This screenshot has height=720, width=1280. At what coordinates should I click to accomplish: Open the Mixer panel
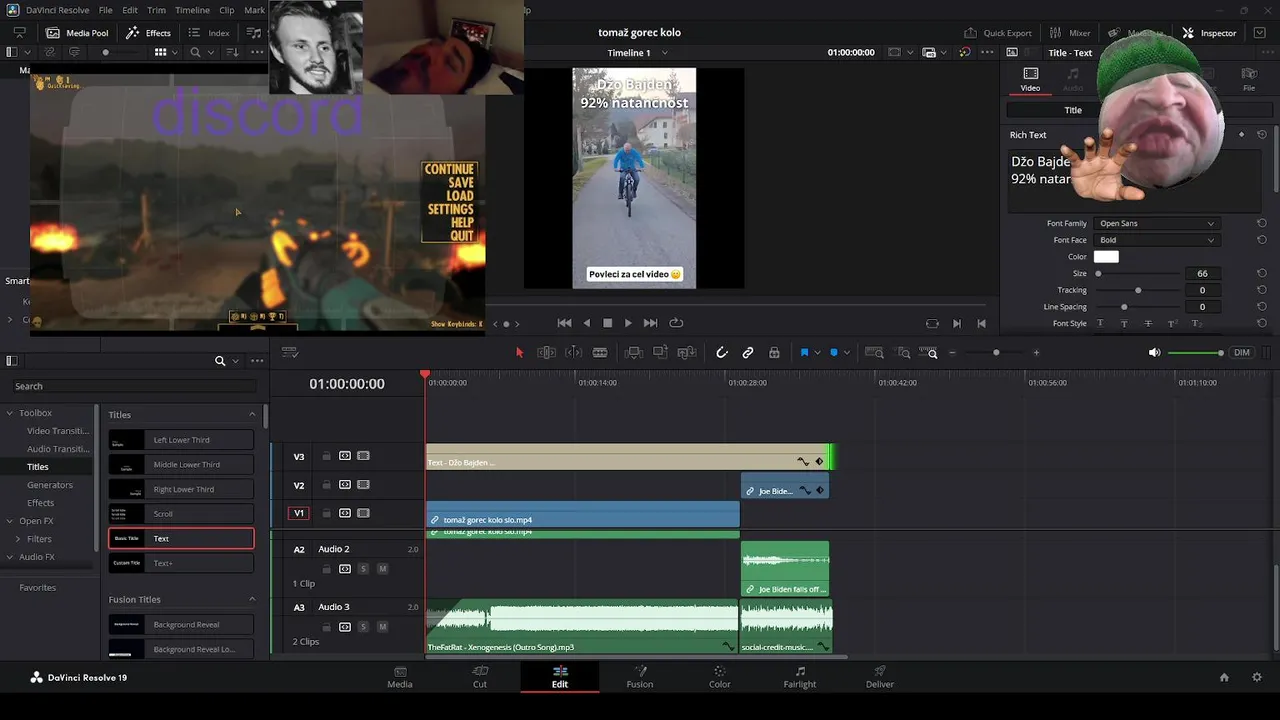[1069, 33]
